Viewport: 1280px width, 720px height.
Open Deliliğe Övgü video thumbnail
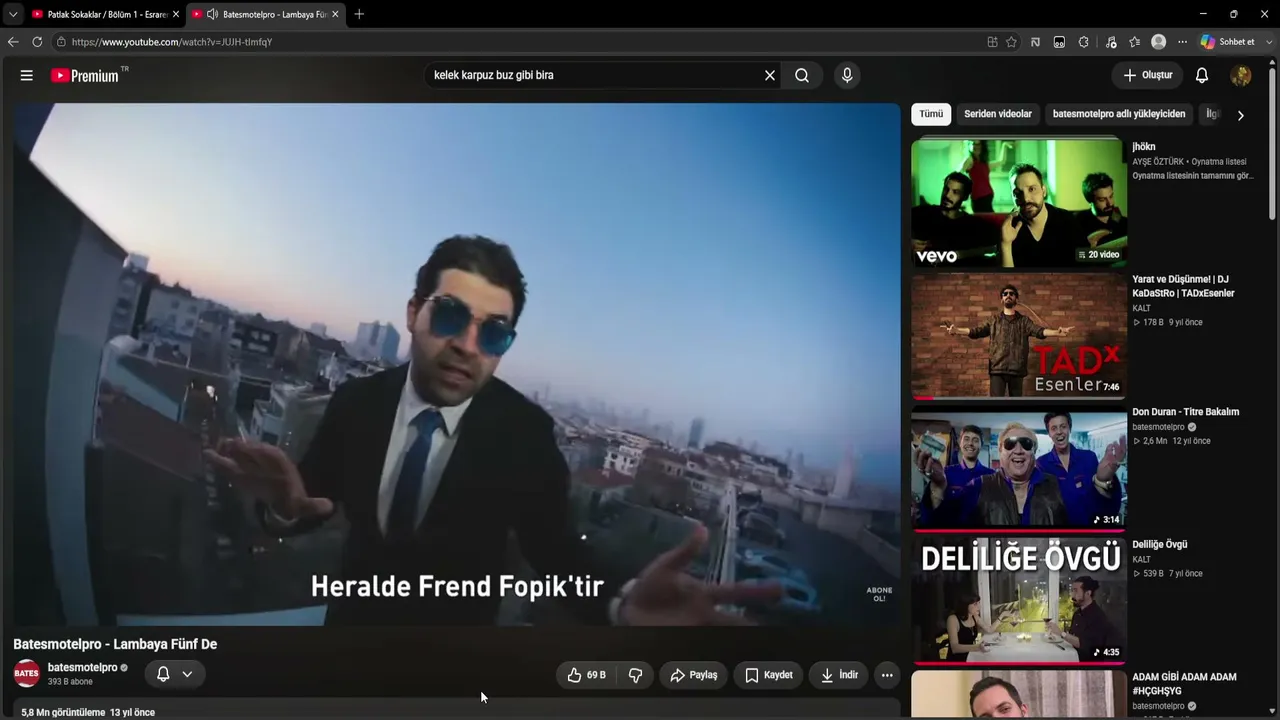click(1019, 602)
